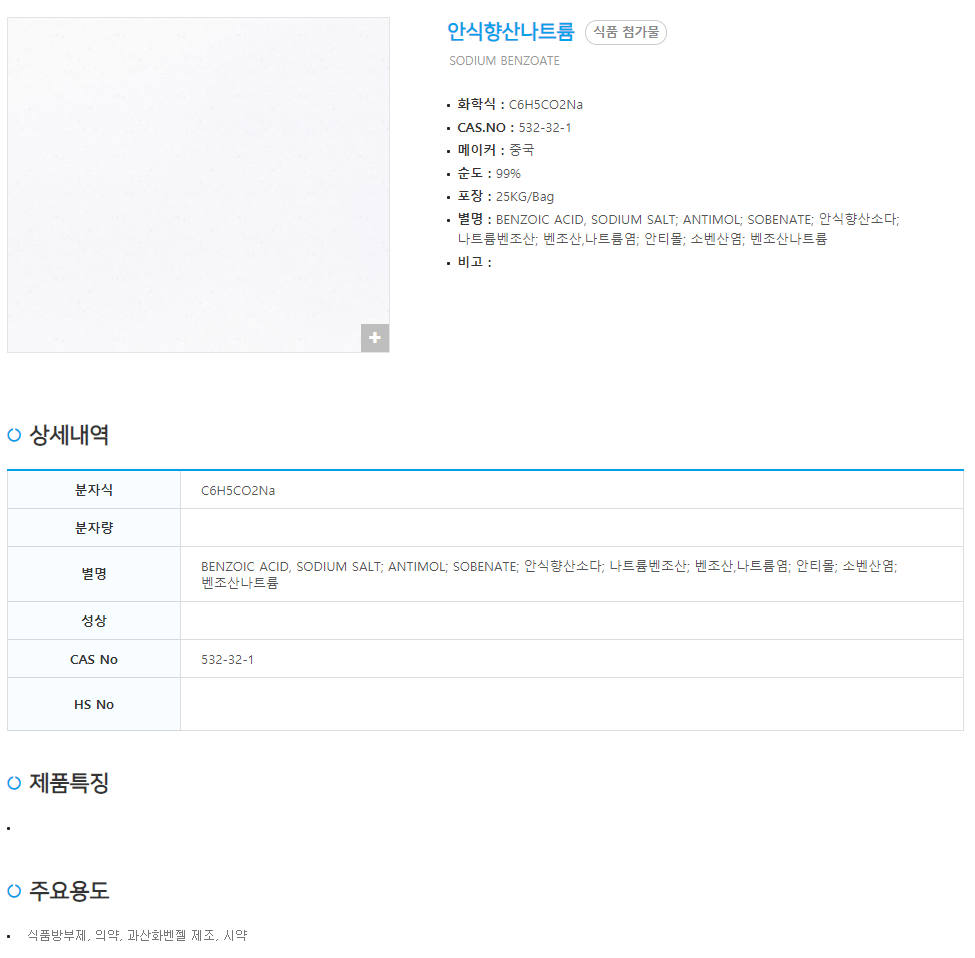Image resolution: width=975 pixels, height=958 pixels.
Task: Click the SODIUM BENZOATE subtitle text
Action: coord(504,61)
